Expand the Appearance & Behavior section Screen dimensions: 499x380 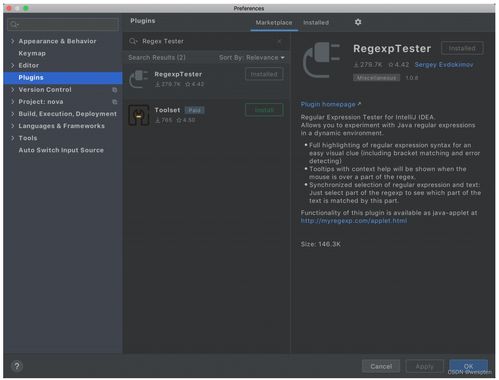12,41
